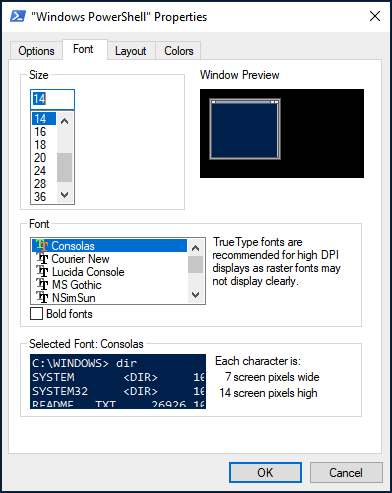Pick font size 20

coord(44,158)
